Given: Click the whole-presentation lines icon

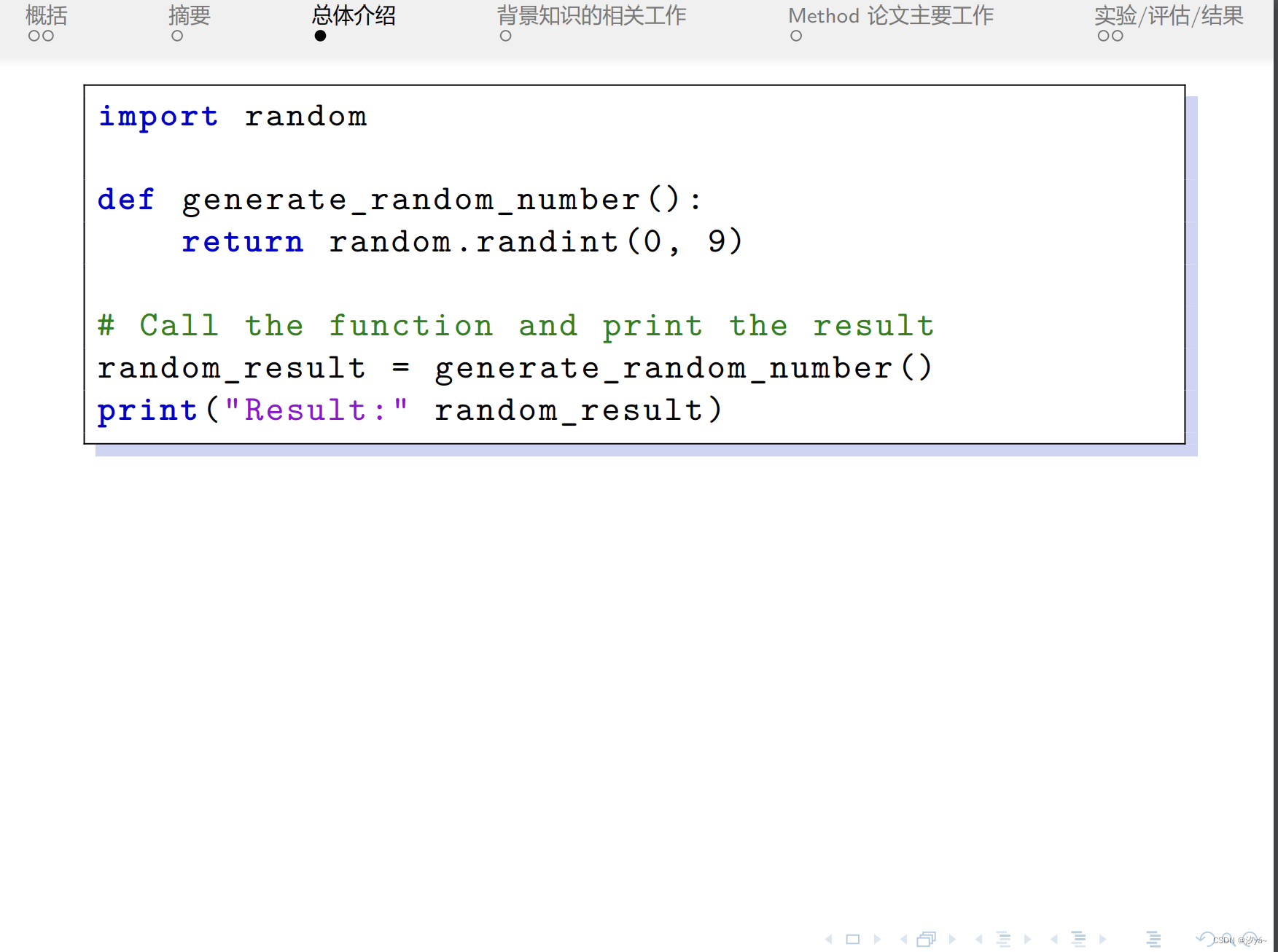Looking at the screenshot, I should coord(1153,939).
